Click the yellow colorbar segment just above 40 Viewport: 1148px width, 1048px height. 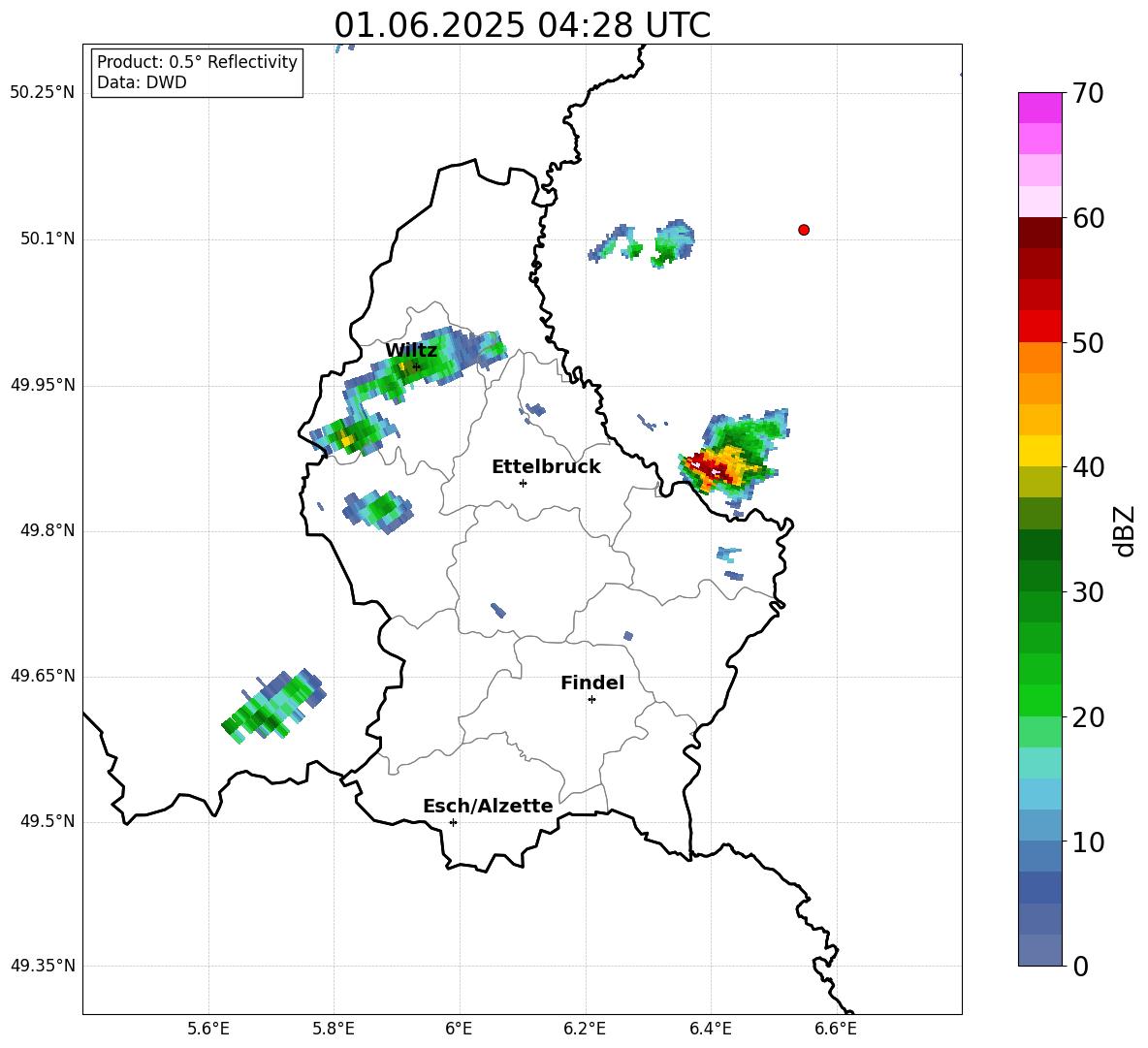(x=1039, y=451)
